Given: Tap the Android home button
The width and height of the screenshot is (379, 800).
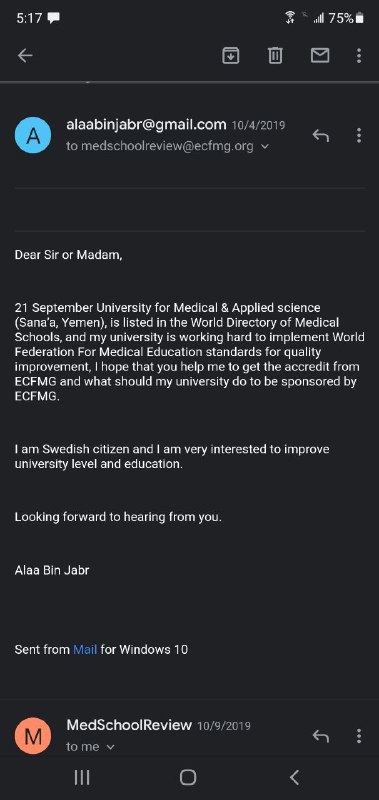Looking at the screenshot, I should coord(188,778).
